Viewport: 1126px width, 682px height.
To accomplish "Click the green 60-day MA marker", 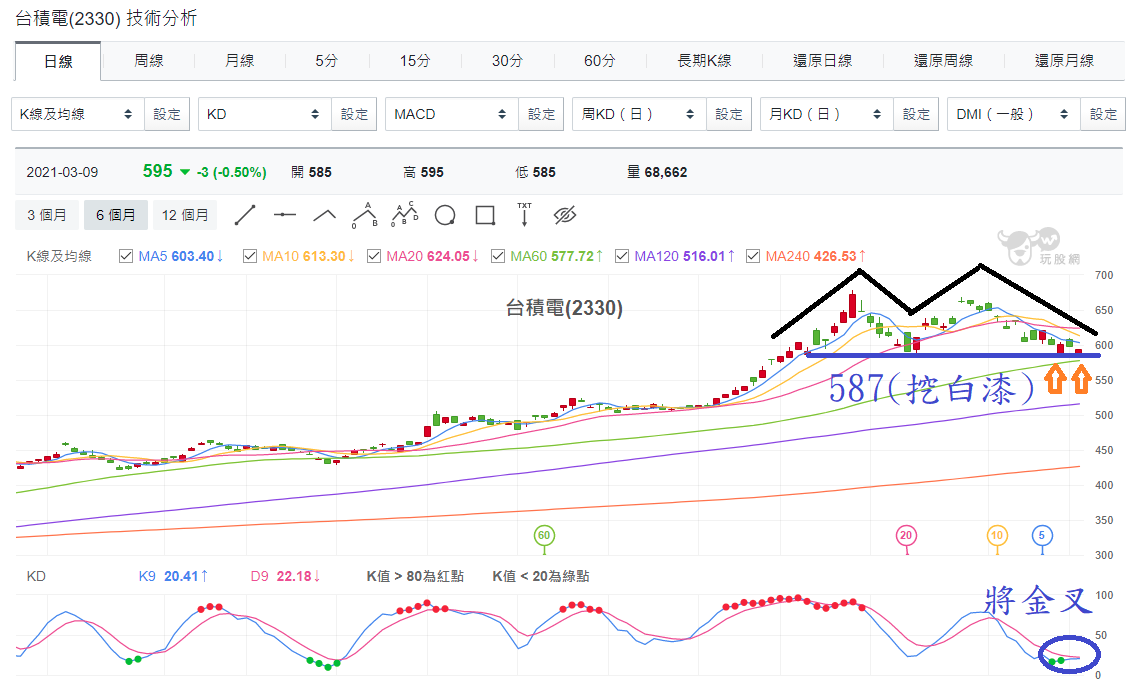I will coord(544,536).
